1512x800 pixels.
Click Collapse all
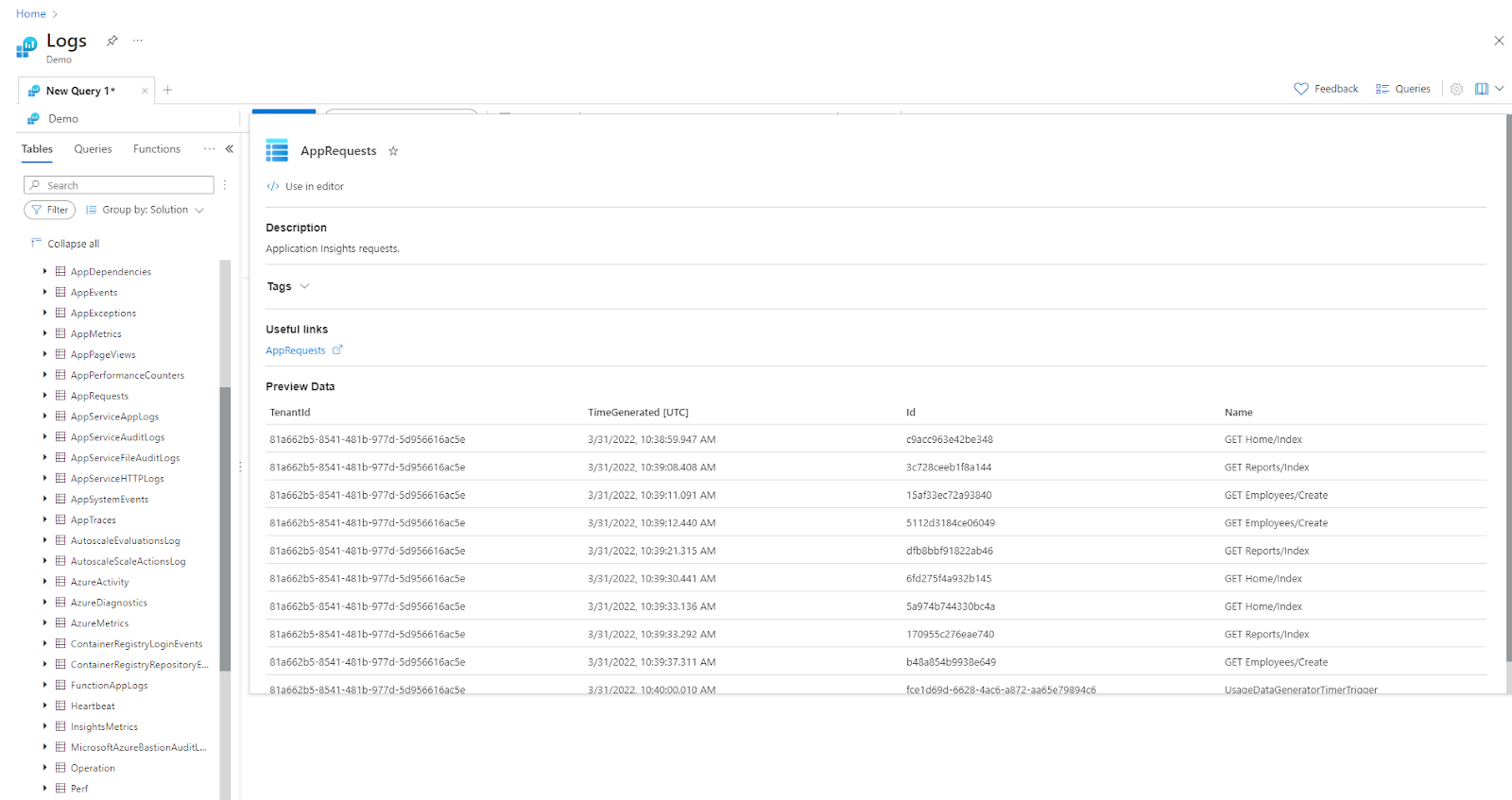(65, 244)
